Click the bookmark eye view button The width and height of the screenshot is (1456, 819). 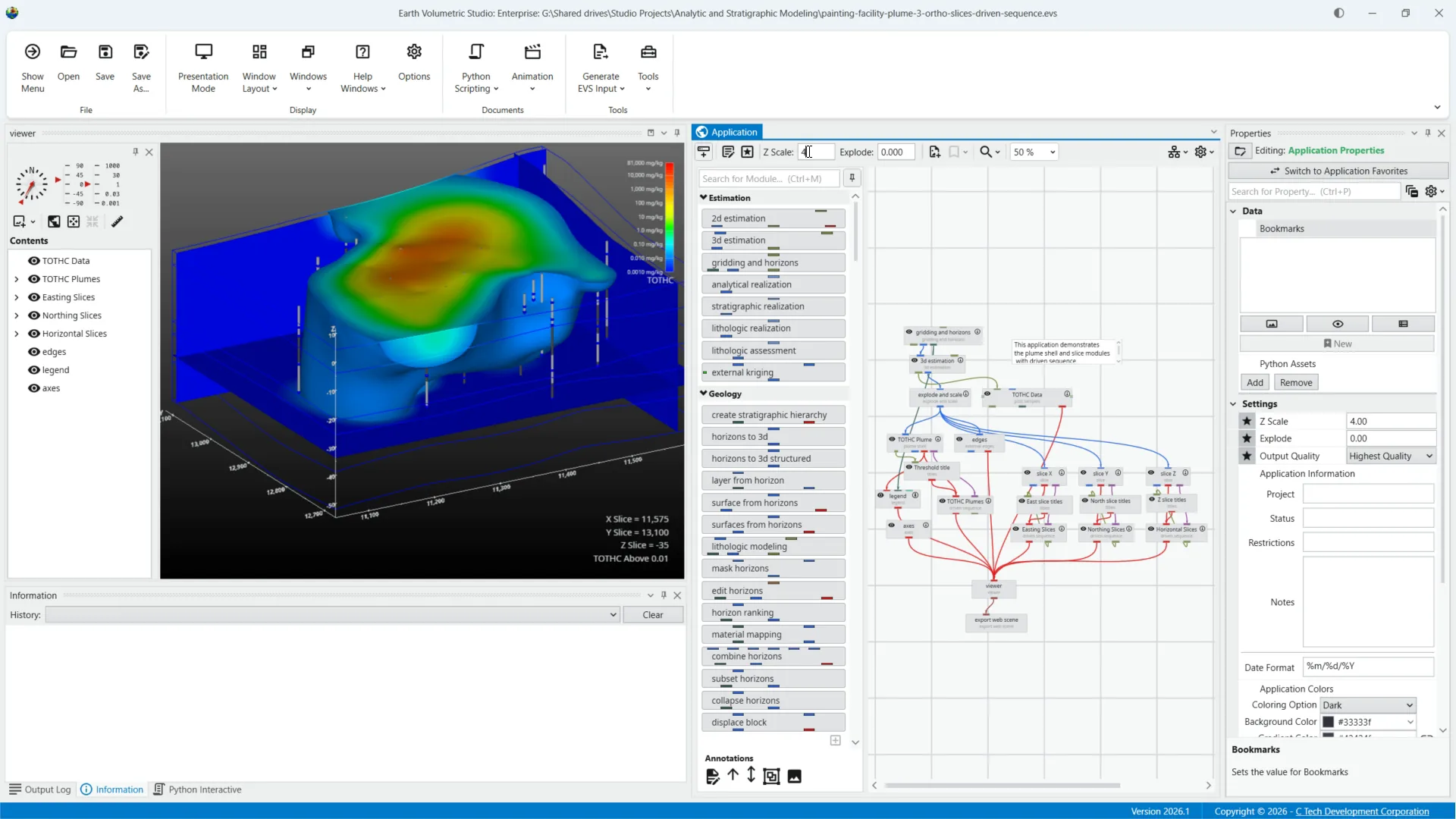pyautogui.click(x=1338, y=324)
